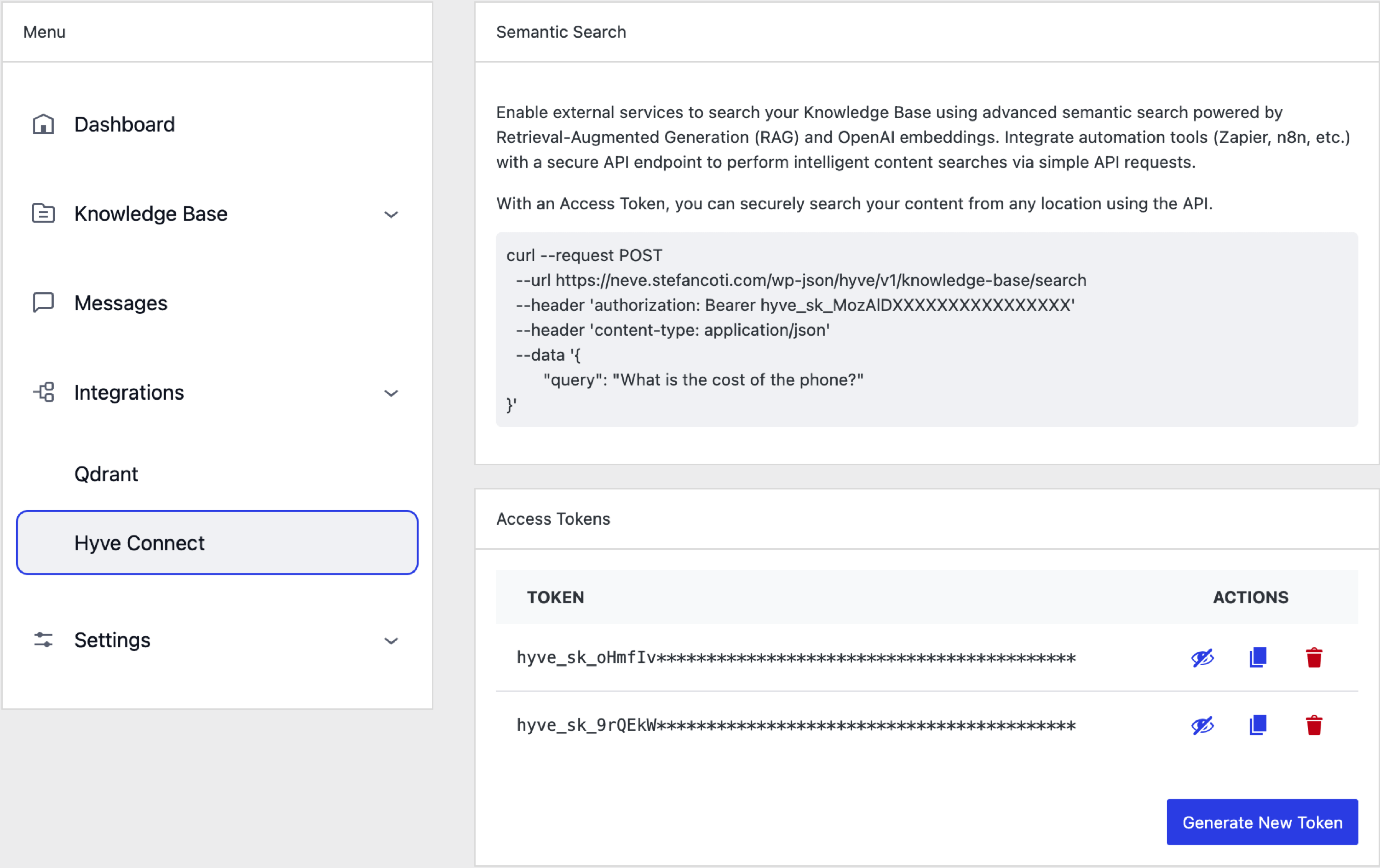Image resolution: width=1380 pixels, height=868 pixels.
Task: Reveal the hyve_sk_oHmfIv token value
Action: coord(1202,658)
